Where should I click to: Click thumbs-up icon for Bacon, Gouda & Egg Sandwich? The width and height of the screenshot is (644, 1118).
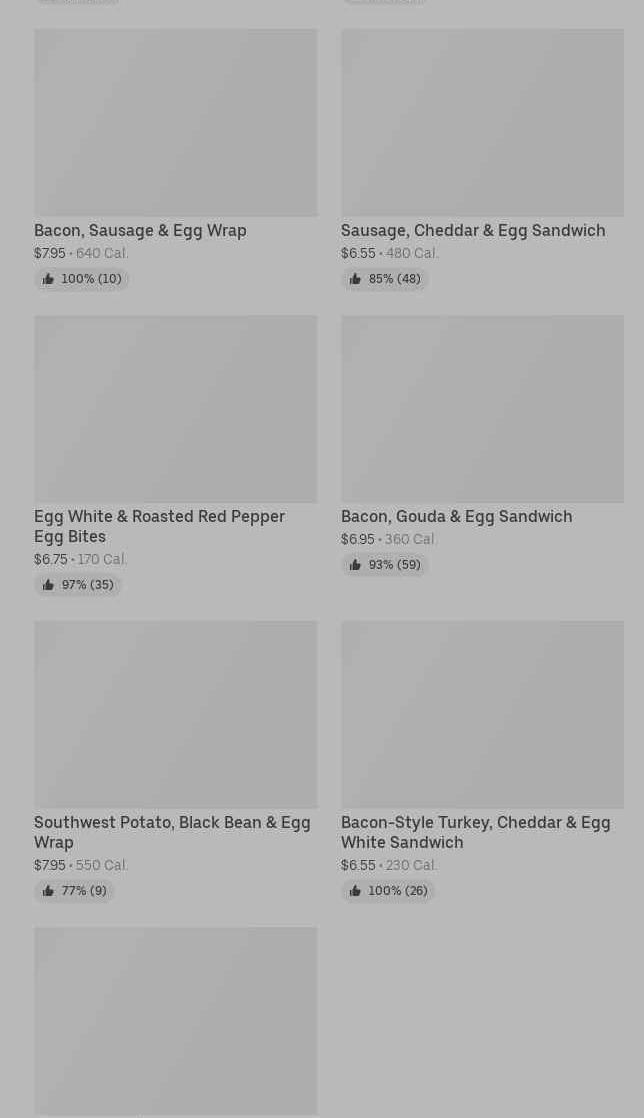pos(355,566)
